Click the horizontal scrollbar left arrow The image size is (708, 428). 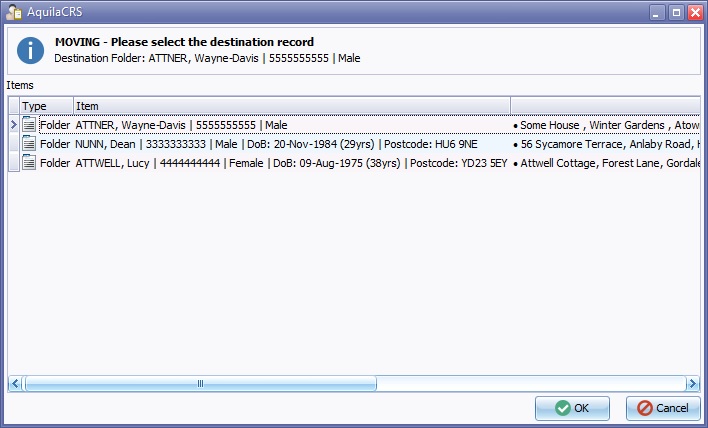tap(15, 383)
